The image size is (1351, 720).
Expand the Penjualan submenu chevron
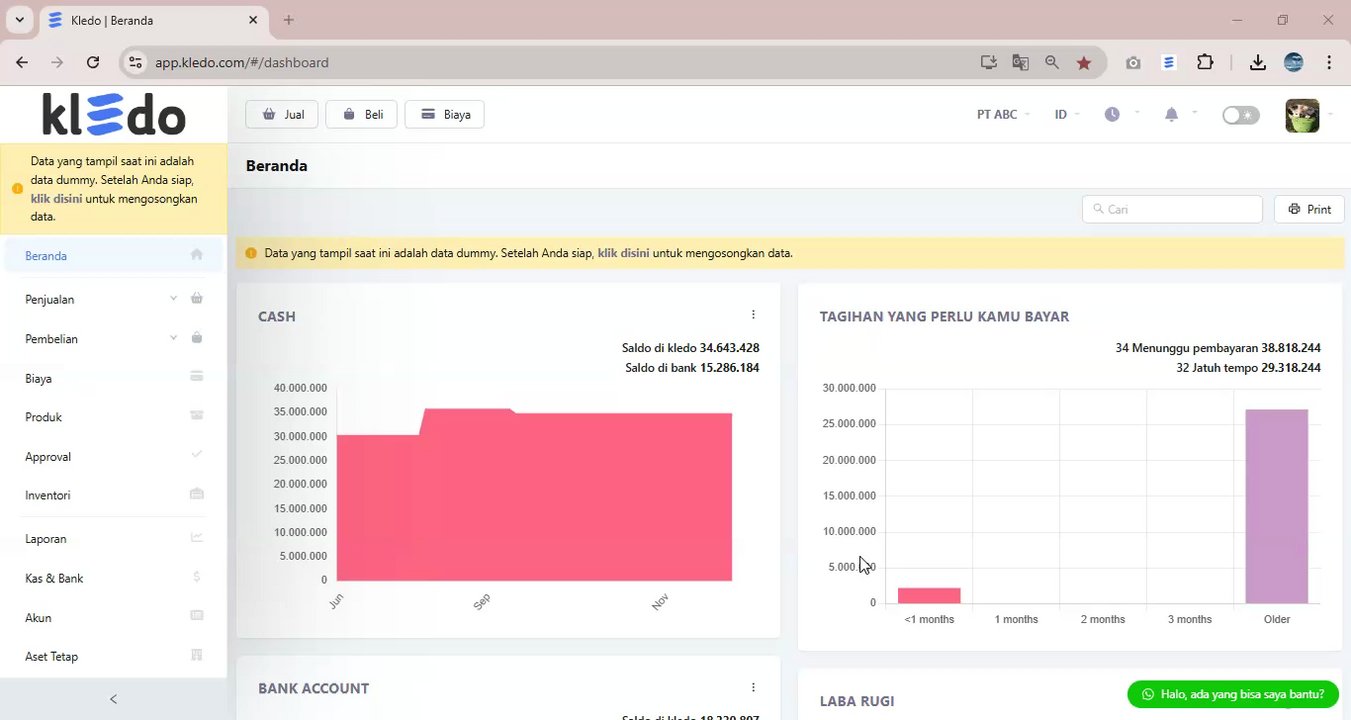(x=173, y=298)
